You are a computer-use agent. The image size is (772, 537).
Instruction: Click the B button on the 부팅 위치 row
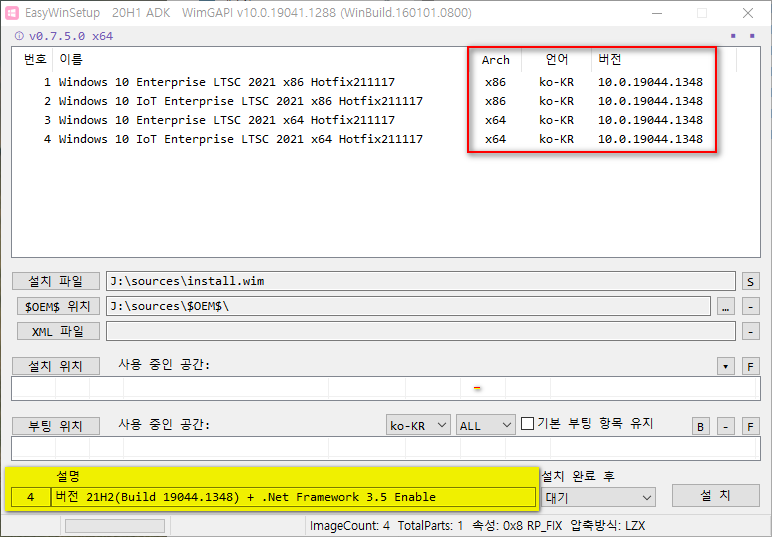(x=701, y=426)
